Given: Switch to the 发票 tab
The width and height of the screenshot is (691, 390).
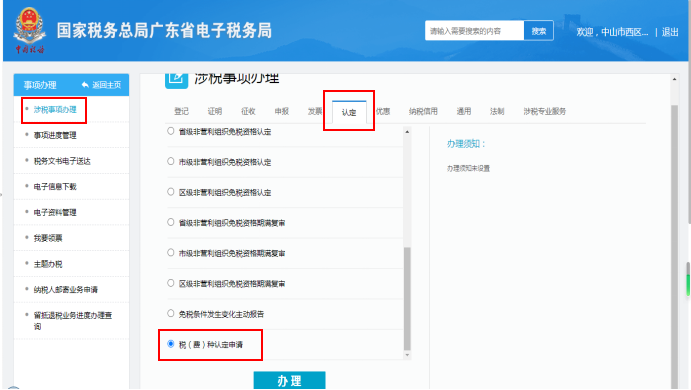Looking at the screenshot, I should point(315,111).
